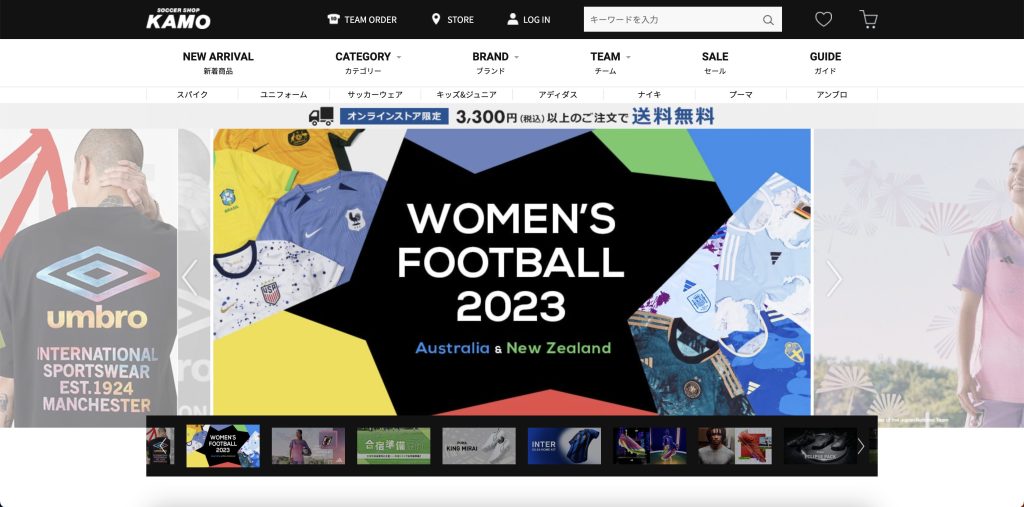
Task: Click the スパイク quick link
Action: [192, 94]
